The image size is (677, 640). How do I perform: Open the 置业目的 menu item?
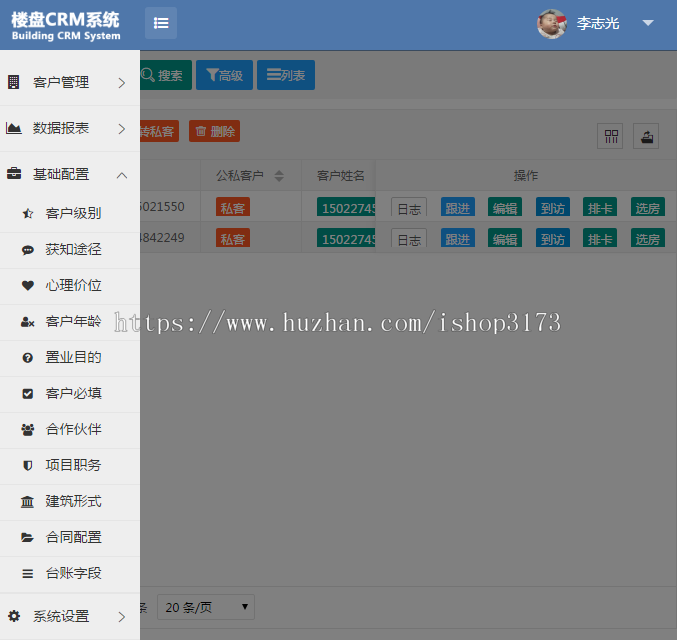(x=70, y=358)
